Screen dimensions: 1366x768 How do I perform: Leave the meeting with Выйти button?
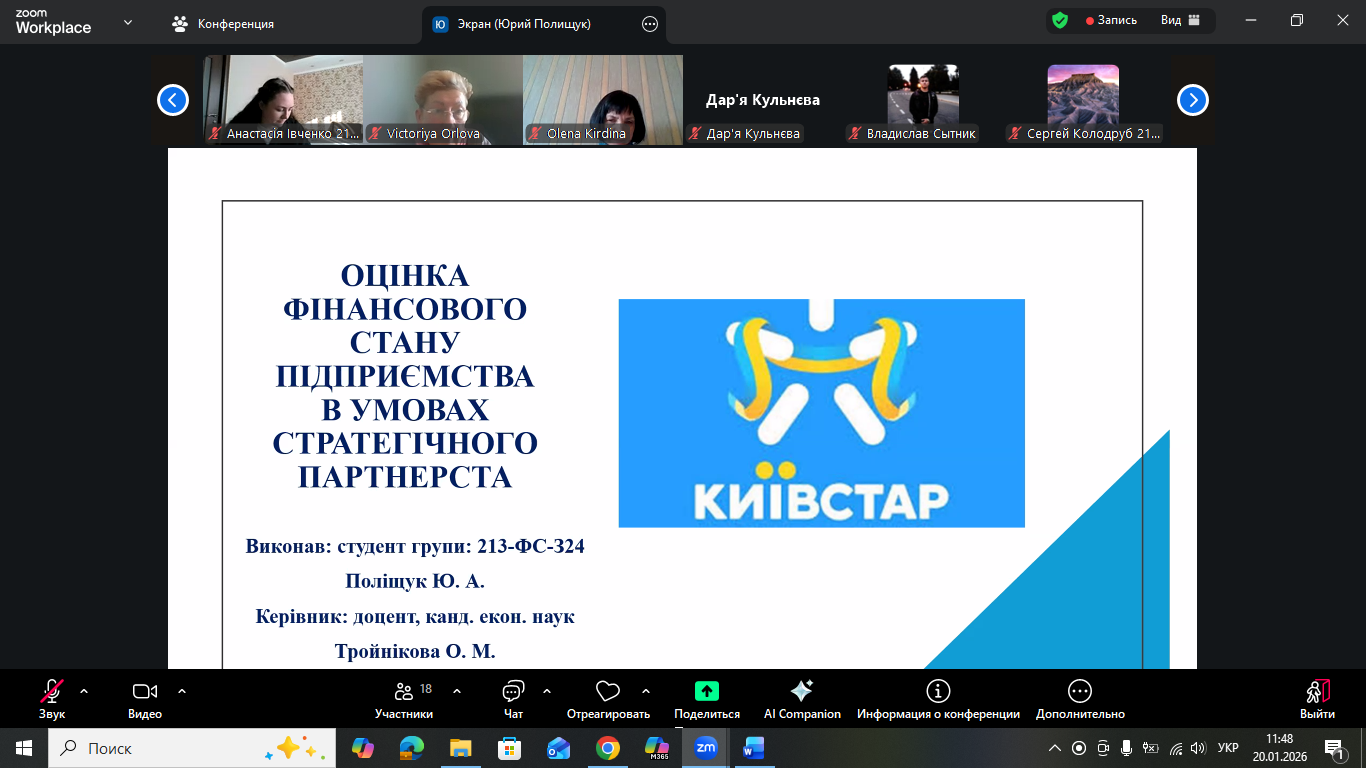click(1317, 697)
